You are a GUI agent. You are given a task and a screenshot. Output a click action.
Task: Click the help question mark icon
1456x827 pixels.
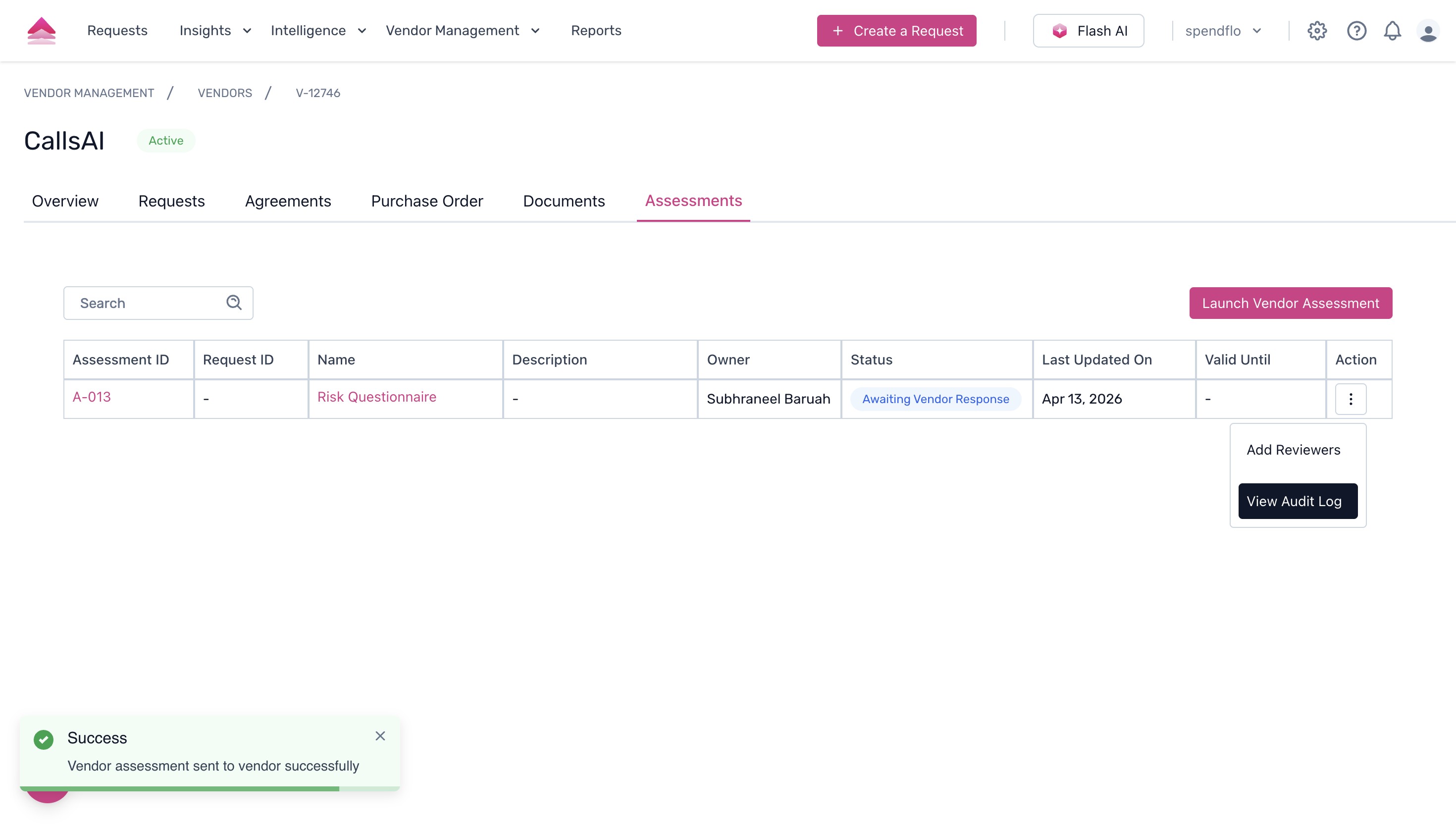click(1356, 31)
